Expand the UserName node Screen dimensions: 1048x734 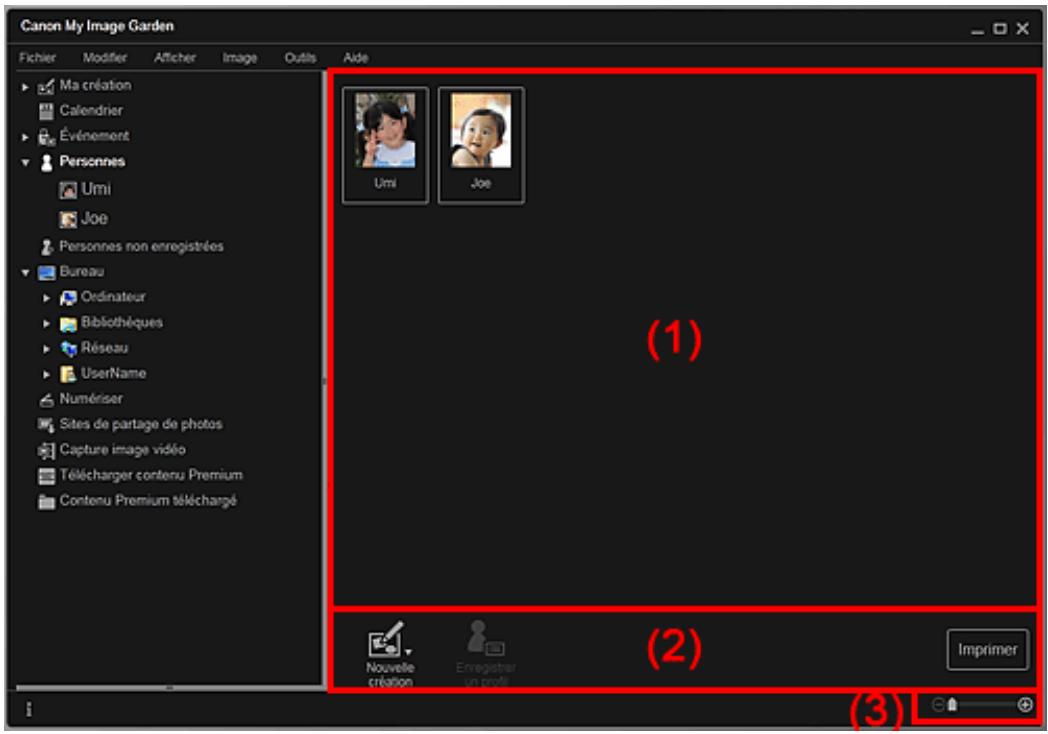(46, 374)
